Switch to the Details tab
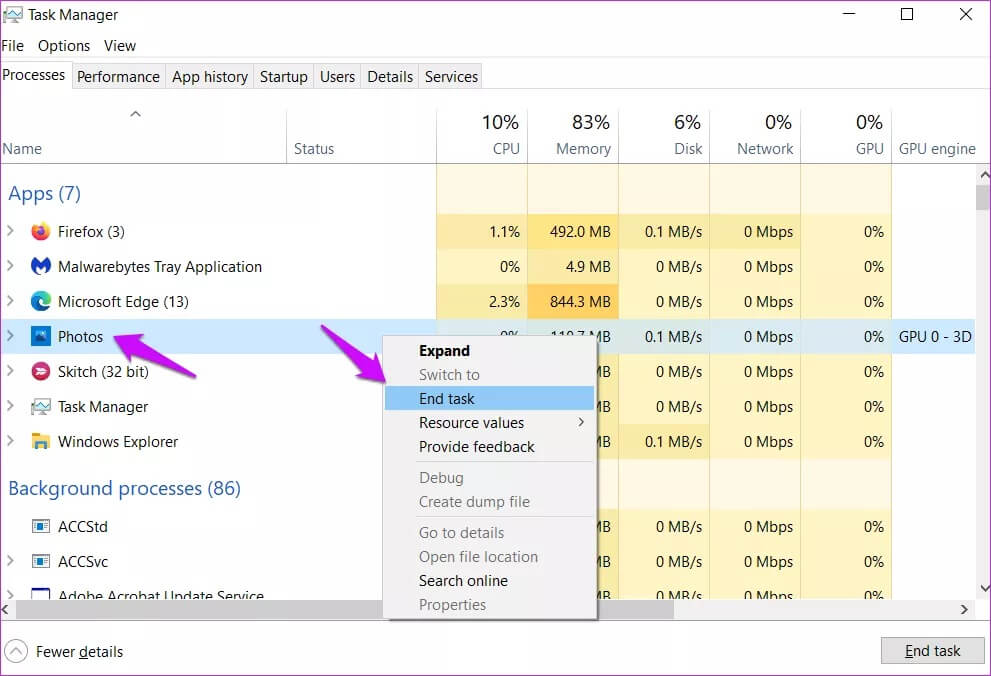The height and width of the screenshot is (676, 991). click(x=390, y=76)
